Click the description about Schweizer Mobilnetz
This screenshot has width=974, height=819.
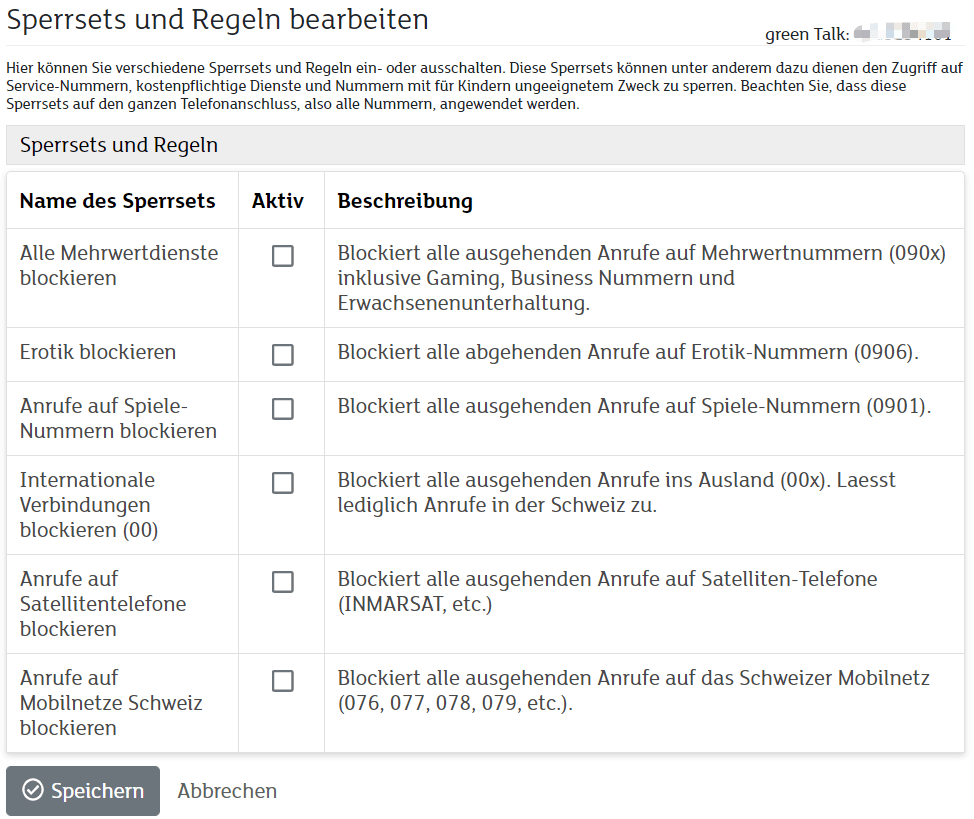coord(633,690)
